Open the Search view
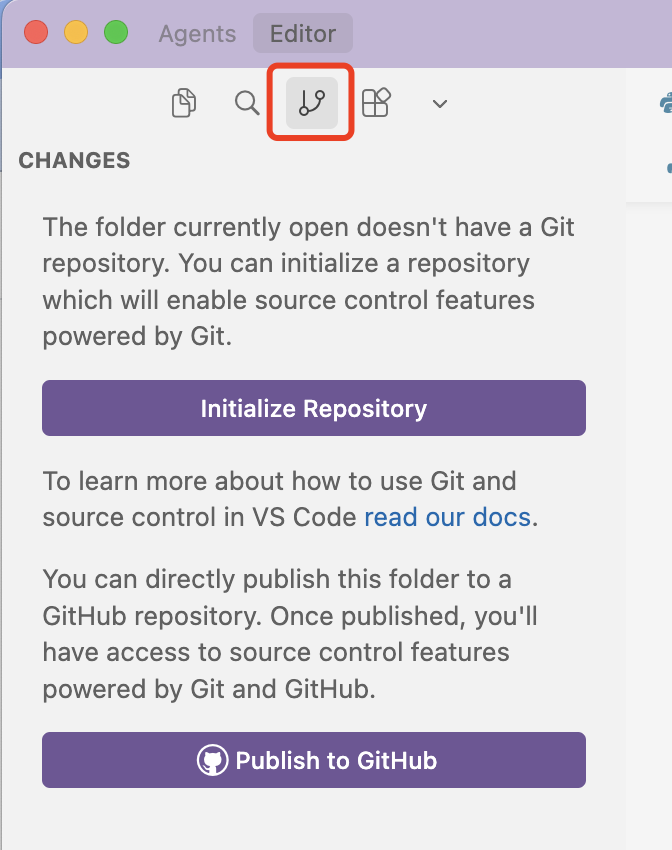This screenshot has height=850, width=672. [x=247, y=103]
